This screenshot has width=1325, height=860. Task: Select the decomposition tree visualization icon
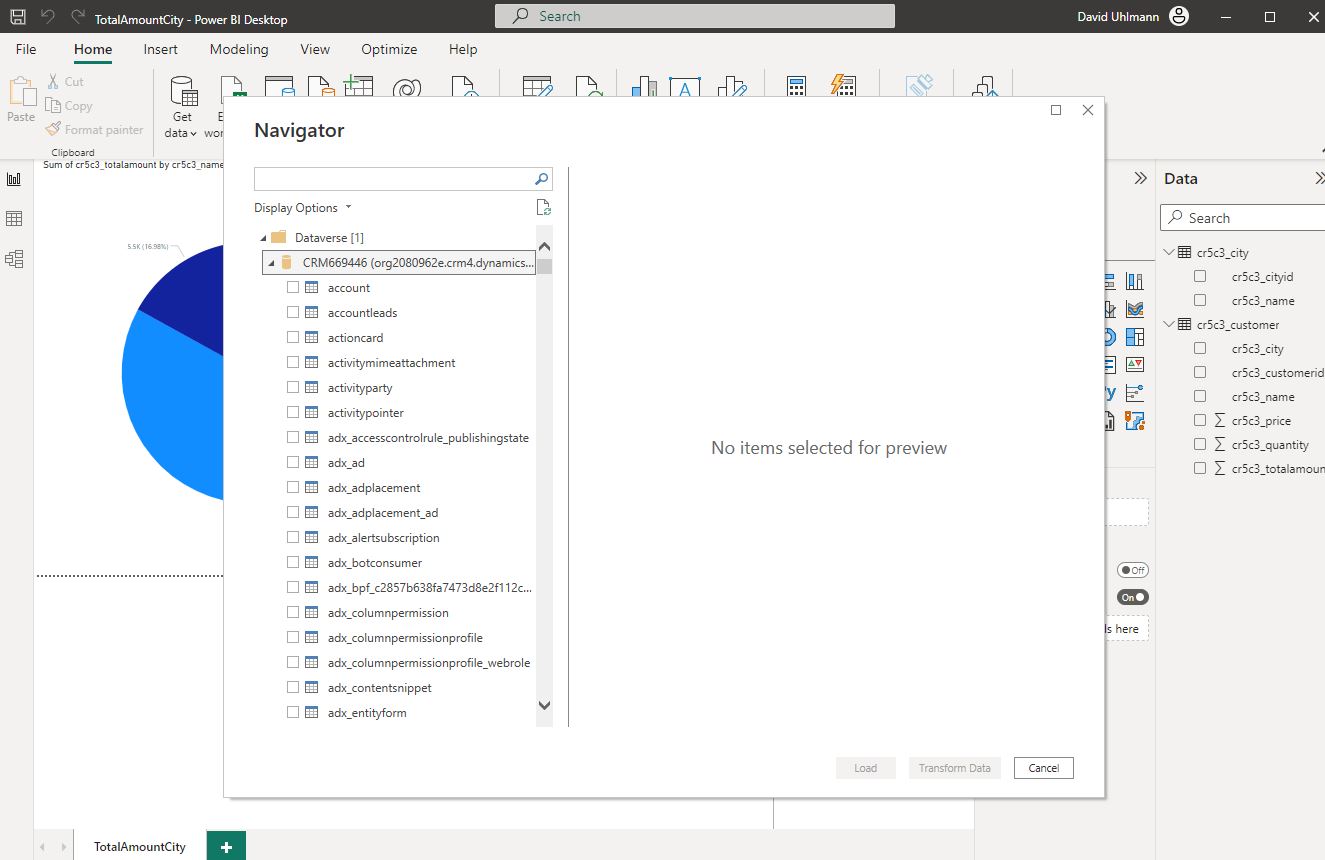coord(1134,392)
